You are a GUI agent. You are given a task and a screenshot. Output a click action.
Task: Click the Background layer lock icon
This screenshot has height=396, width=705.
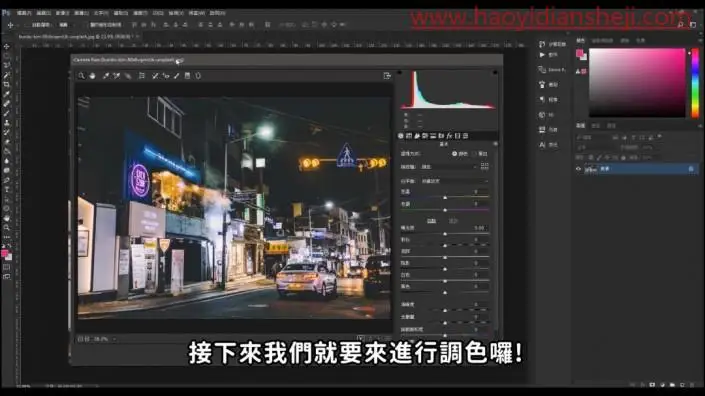691,169
